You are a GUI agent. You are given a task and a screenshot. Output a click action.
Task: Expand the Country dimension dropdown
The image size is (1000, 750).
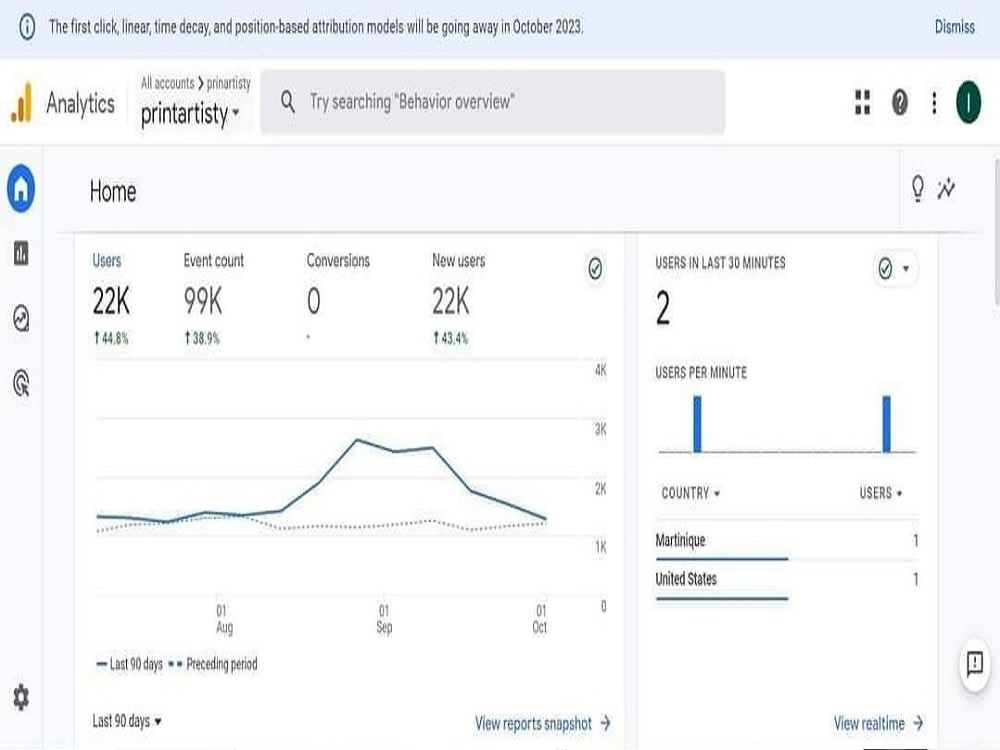tap(690, 493)
